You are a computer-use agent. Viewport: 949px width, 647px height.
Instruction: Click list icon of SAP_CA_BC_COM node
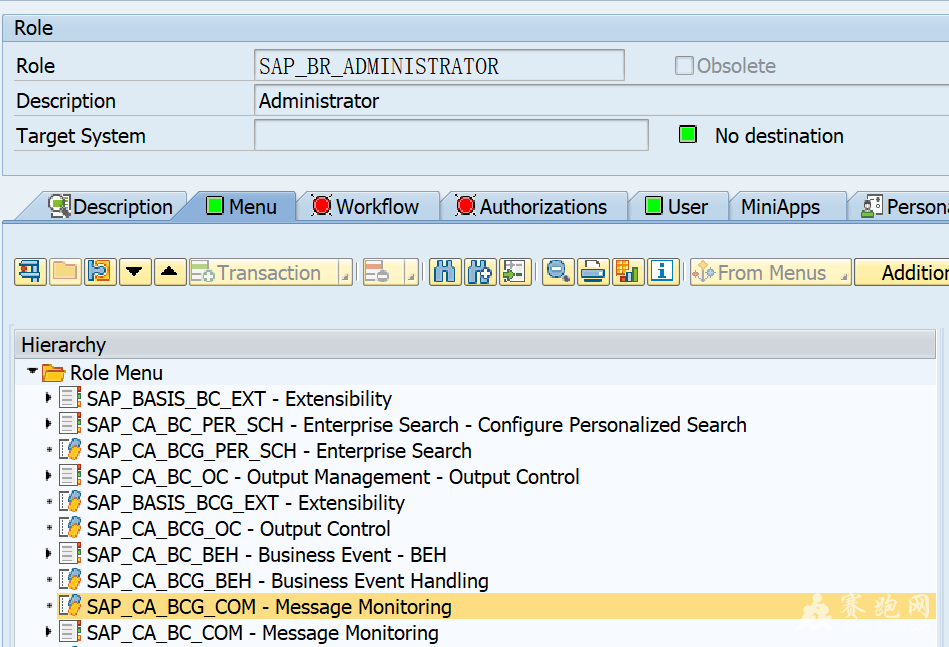click(x=70, y=632)
